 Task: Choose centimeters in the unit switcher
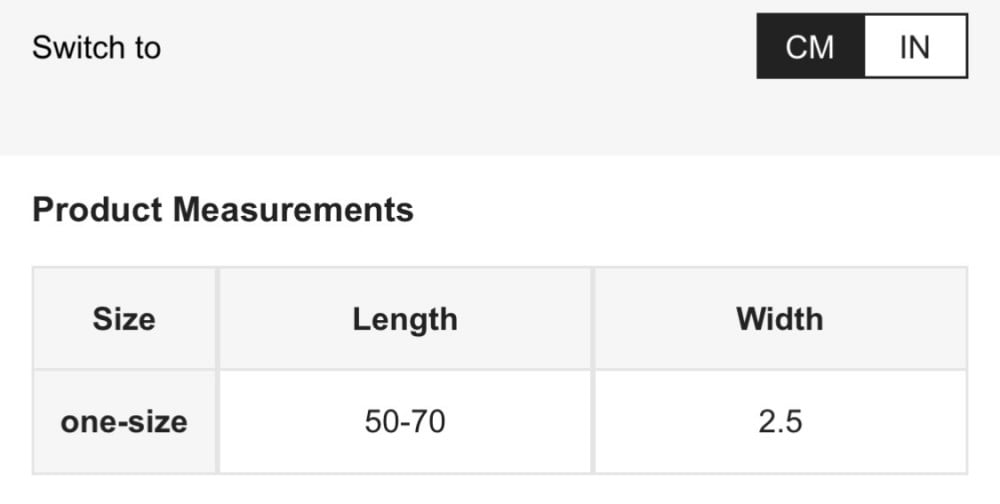810,46
